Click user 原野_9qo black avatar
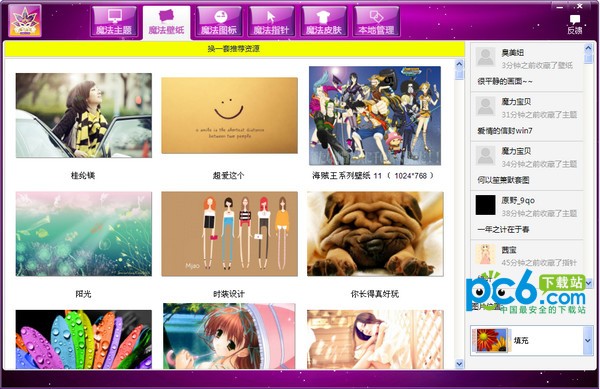Image resolution: width=600 pixels, height=389 pixels. 485,205
